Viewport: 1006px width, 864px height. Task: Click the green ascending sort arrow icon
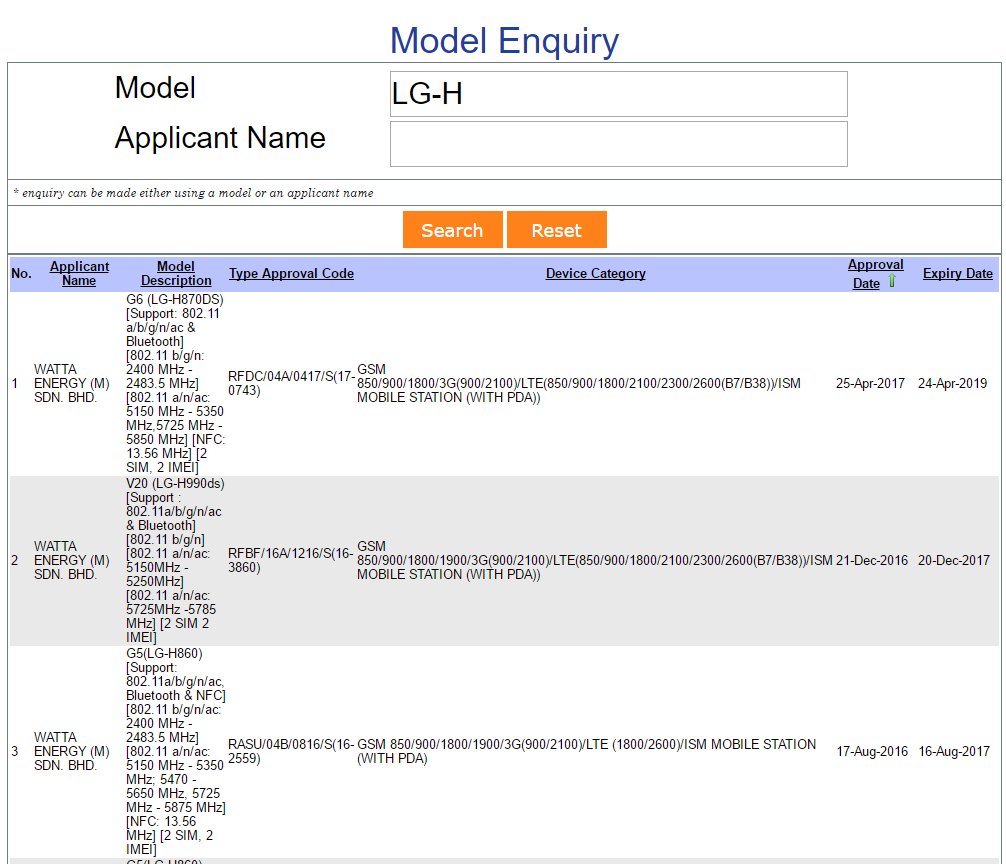pos(892,283)
